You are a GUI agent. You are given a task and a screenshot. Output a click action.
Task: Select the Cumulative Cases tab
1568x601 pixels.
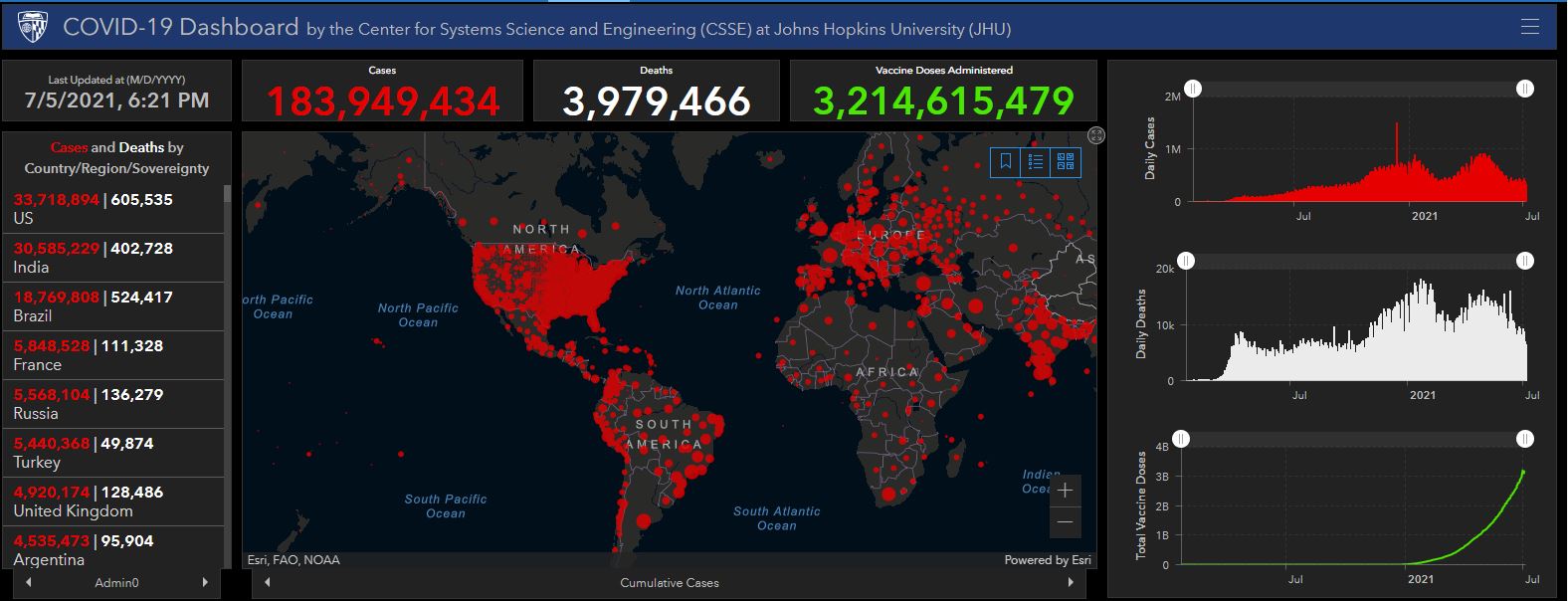coord(669,582)
